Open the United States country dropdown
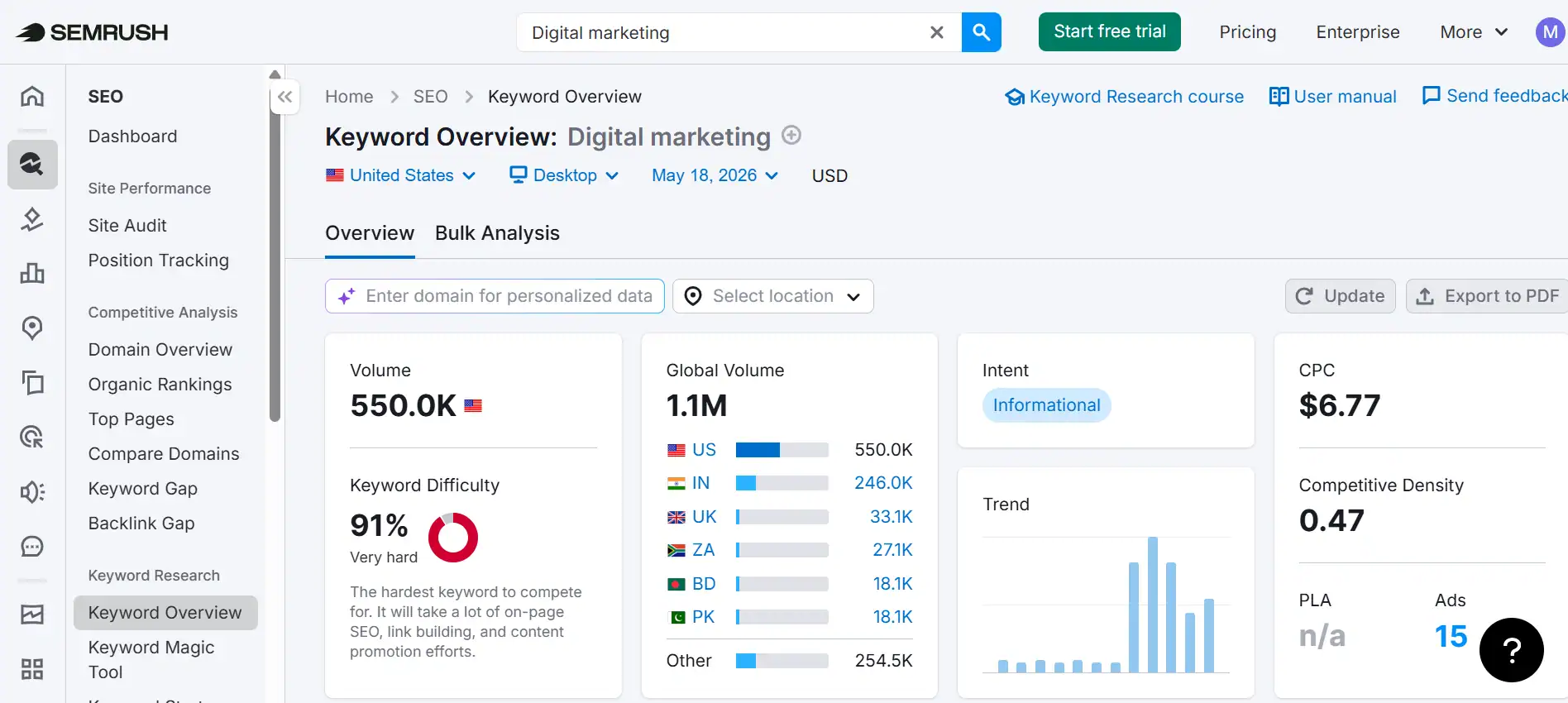This screenshot has height=703, width=1568. (x=401, y=175)
